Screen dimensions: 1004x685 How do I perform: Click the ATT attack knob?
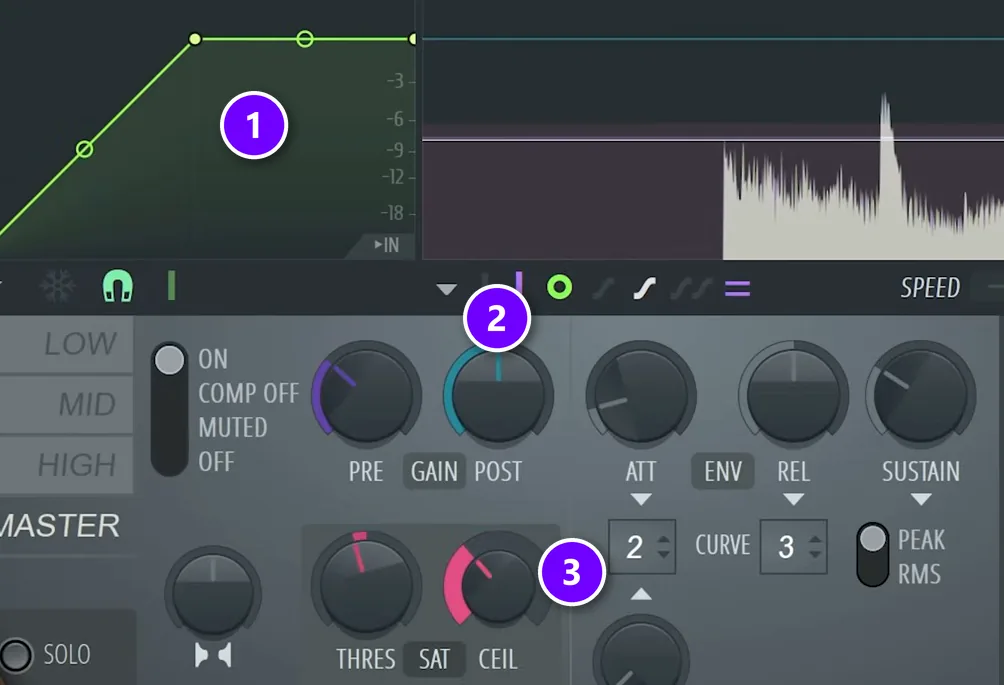(641, 394)
